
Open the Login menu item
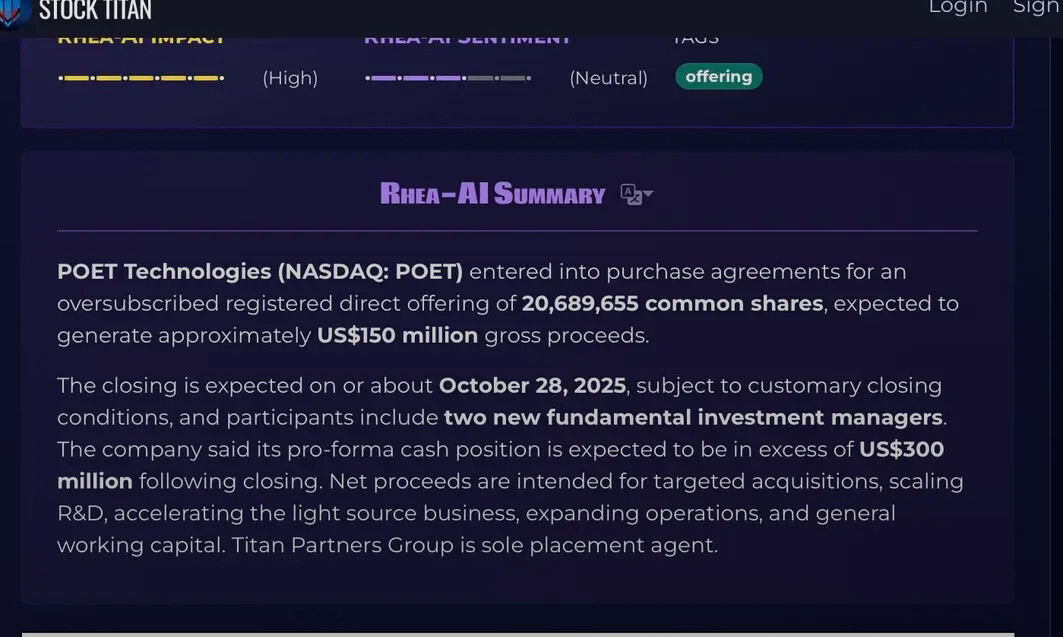tap(957, 8)
